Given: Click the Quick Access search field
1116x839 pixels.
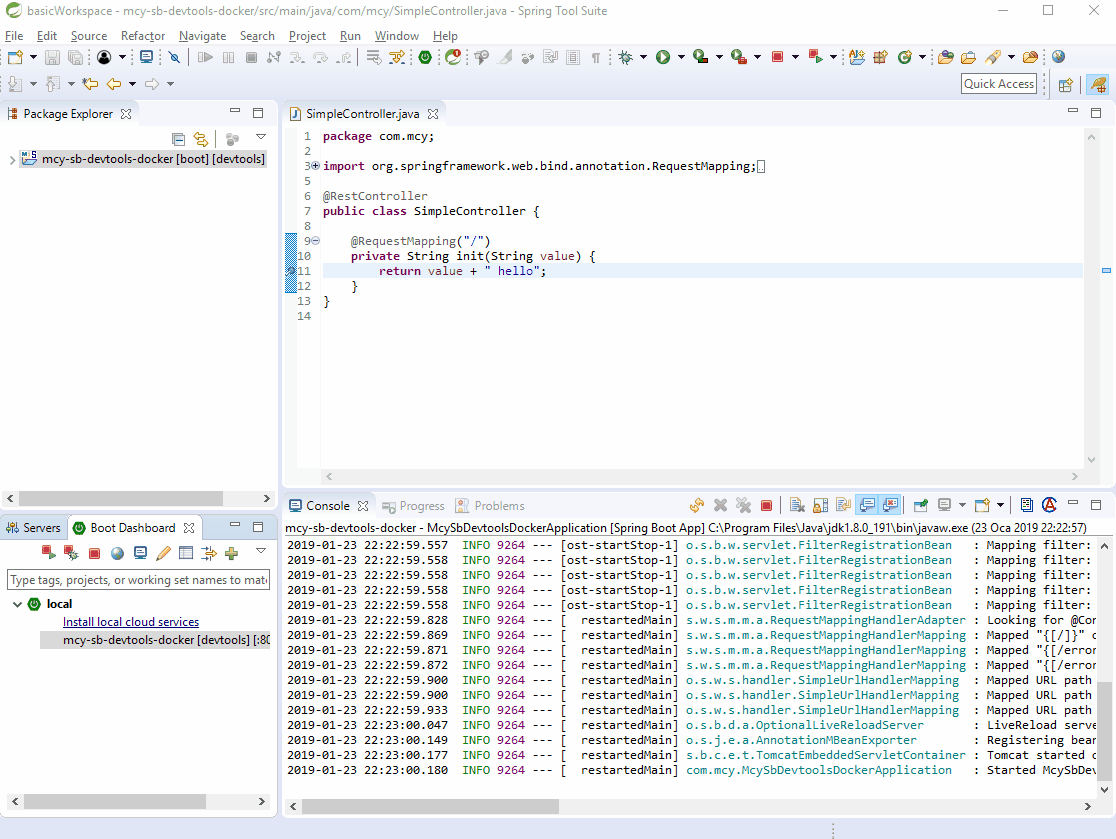Looking at the screenshot, I should click(x=998, y=84).
